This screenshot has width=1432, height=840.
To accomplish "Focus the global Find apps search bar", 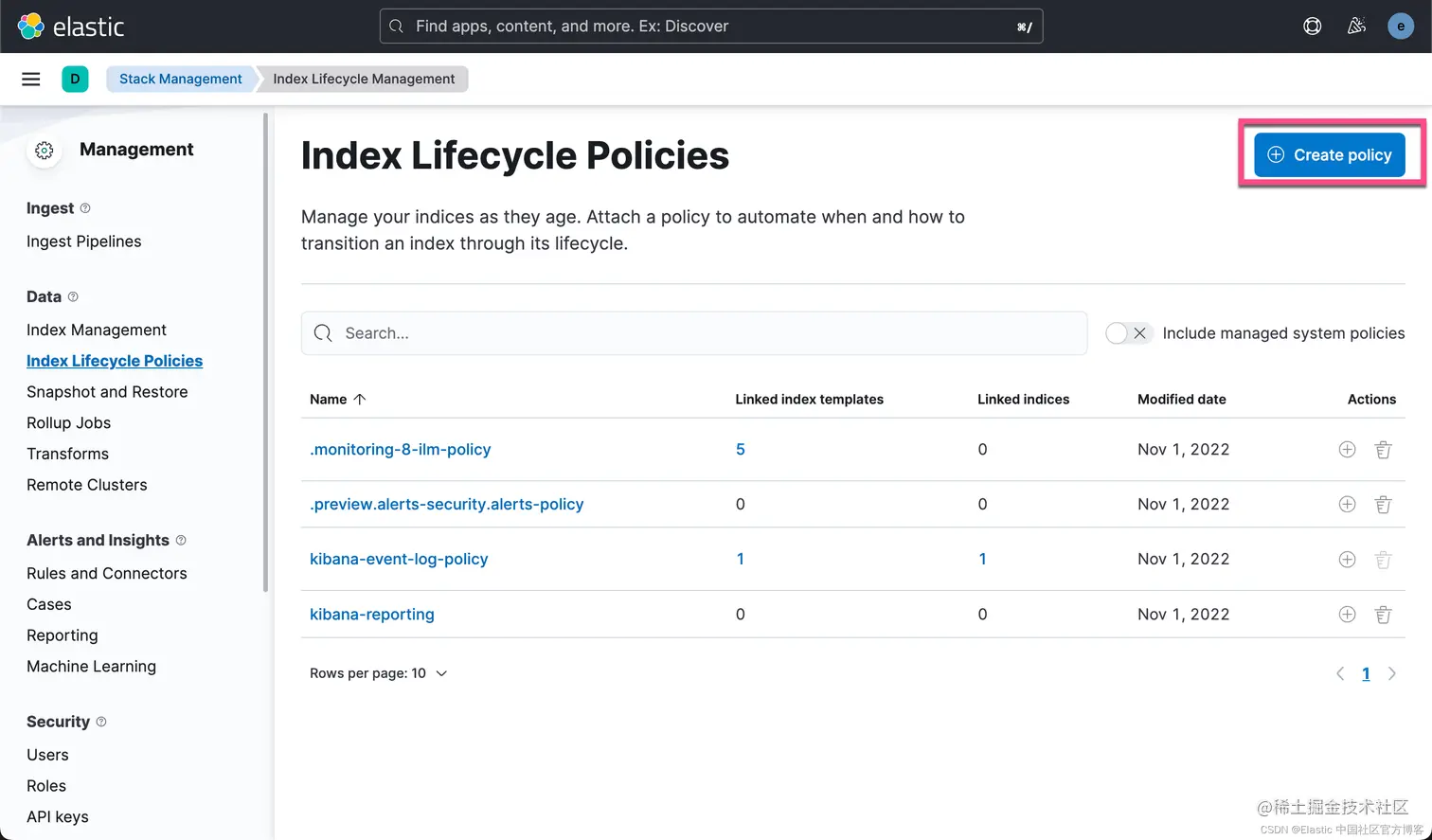I will (x=710, y=27).
